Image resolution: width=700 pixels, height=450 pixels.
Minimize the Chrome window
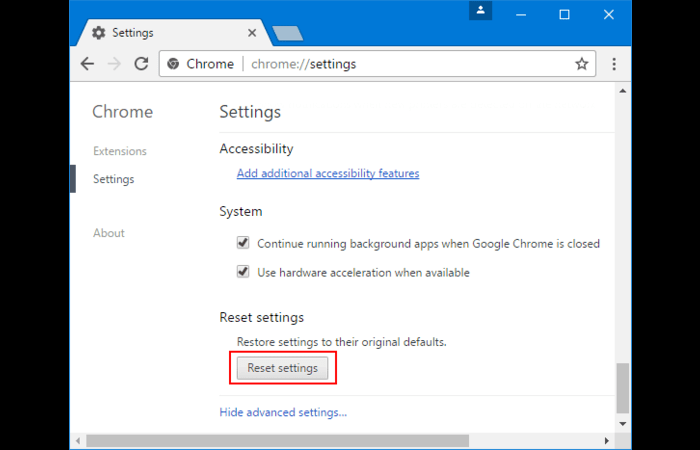pos(521,14)
